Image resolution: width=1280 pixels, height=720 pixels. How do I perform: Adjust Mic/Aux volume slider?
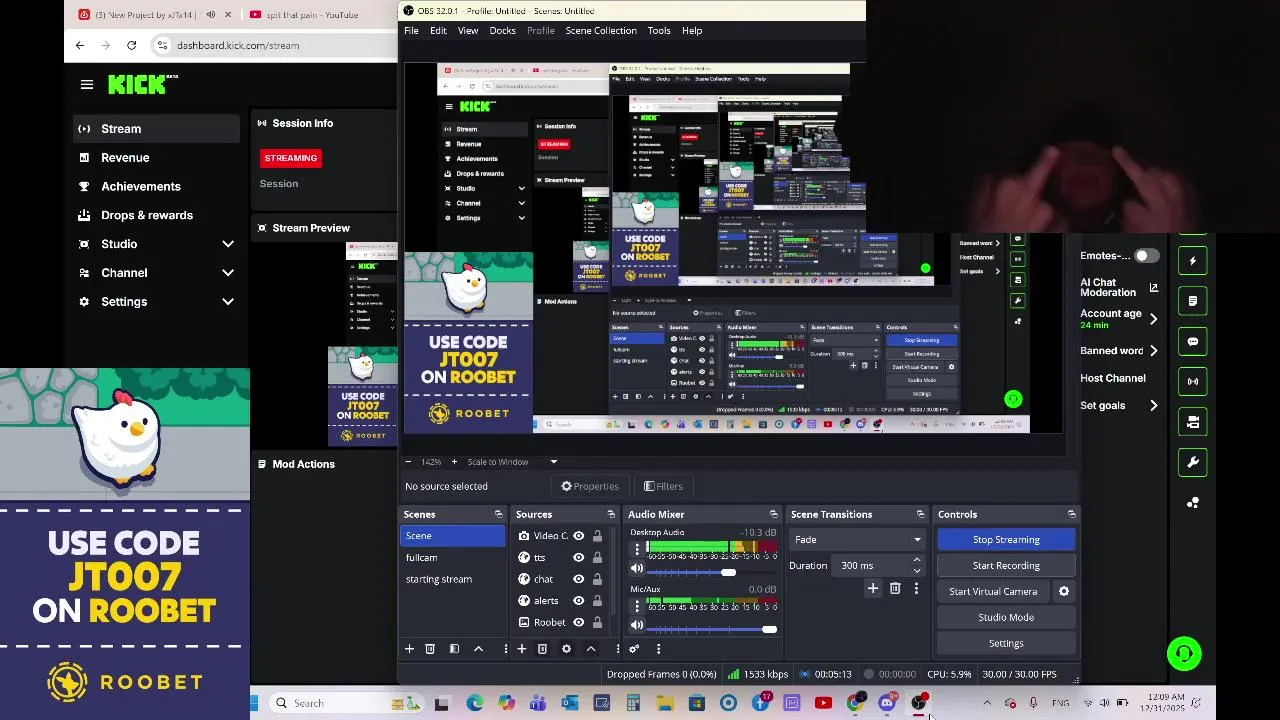pyautogui.click(x=769, y=629)
